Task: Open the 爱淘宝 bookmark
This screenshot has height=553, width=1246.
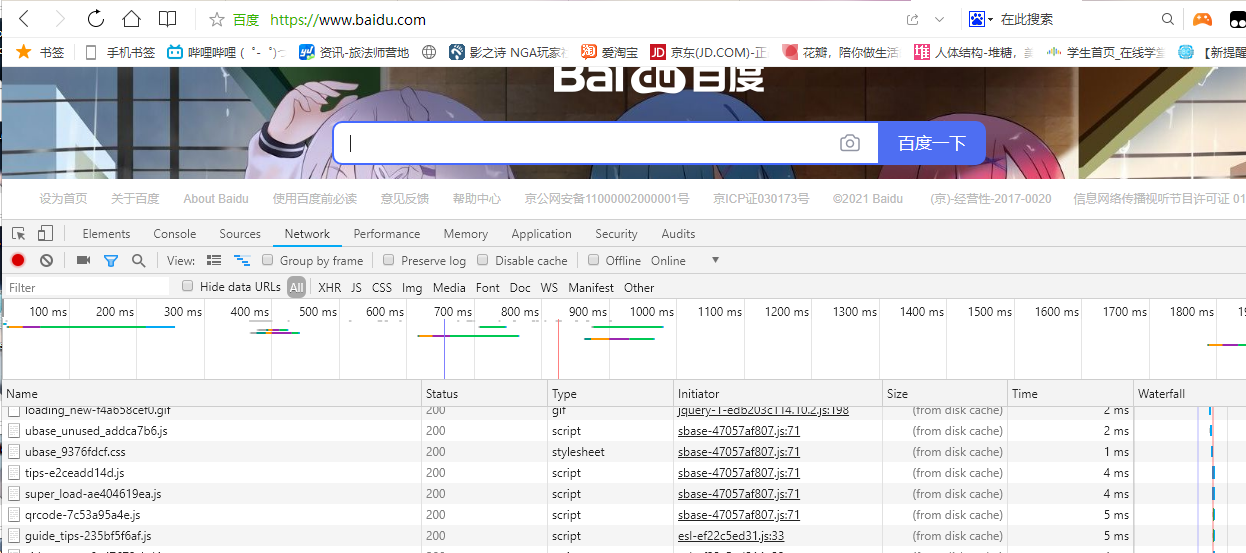Action: pos(610,52)
